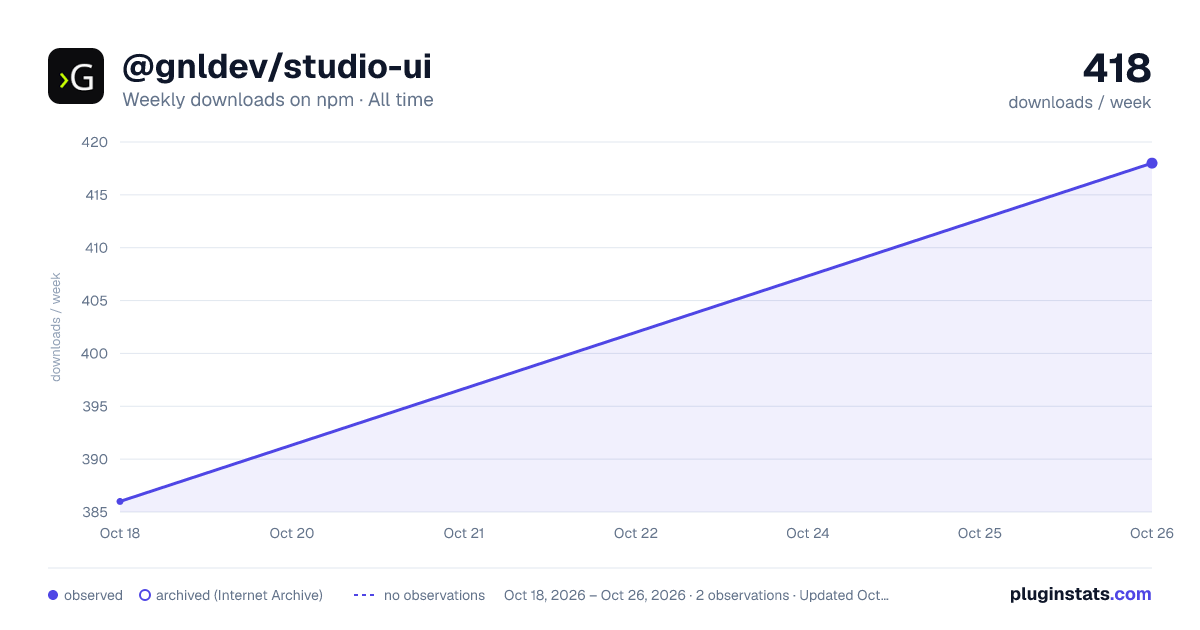Click the gnldev package logo icon
The width and height of the screenshot is (1200, 630).
(76, 76)
